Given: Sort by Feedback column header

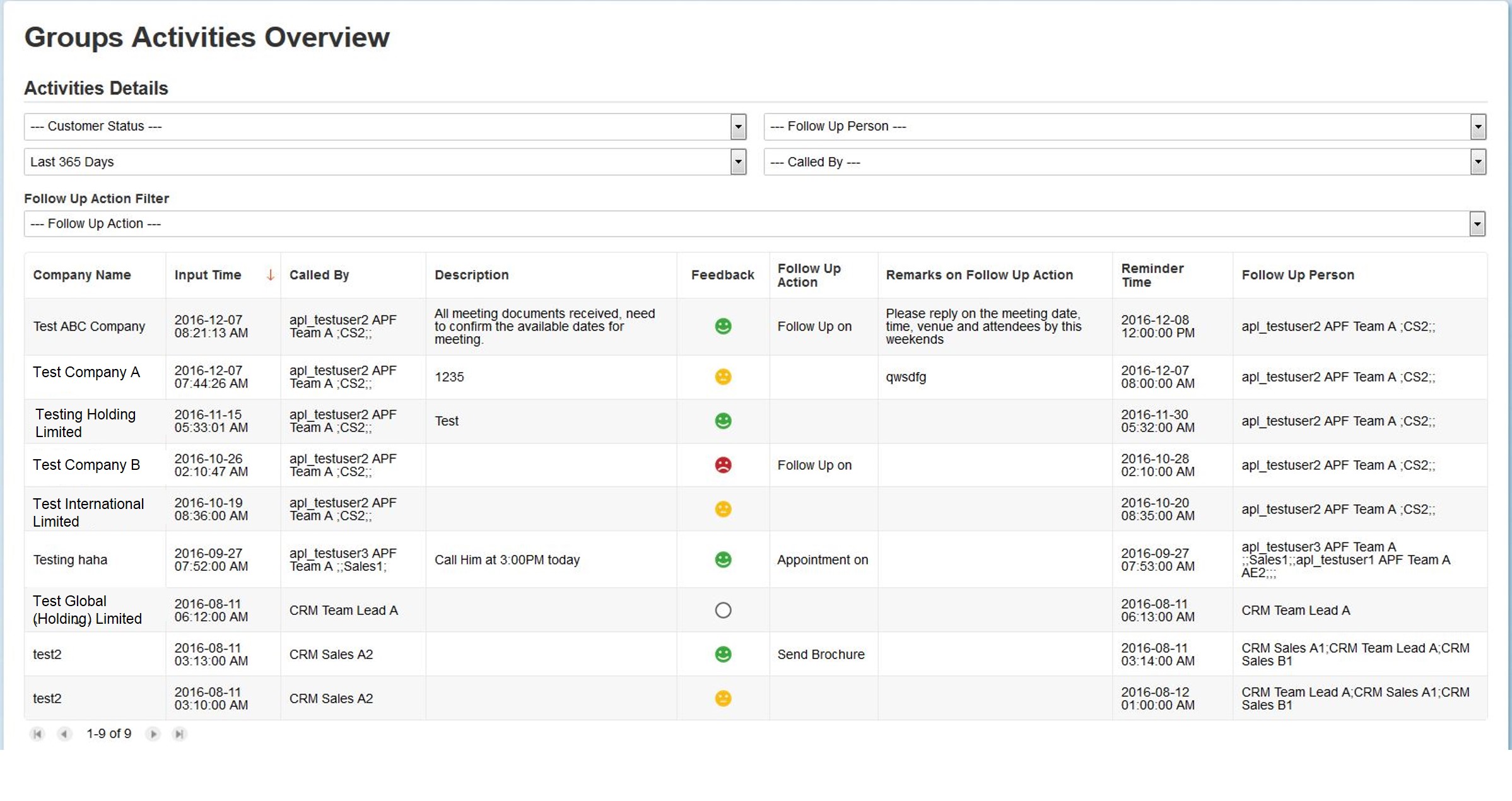Looking at the screenshot, I should coord(722,275).
